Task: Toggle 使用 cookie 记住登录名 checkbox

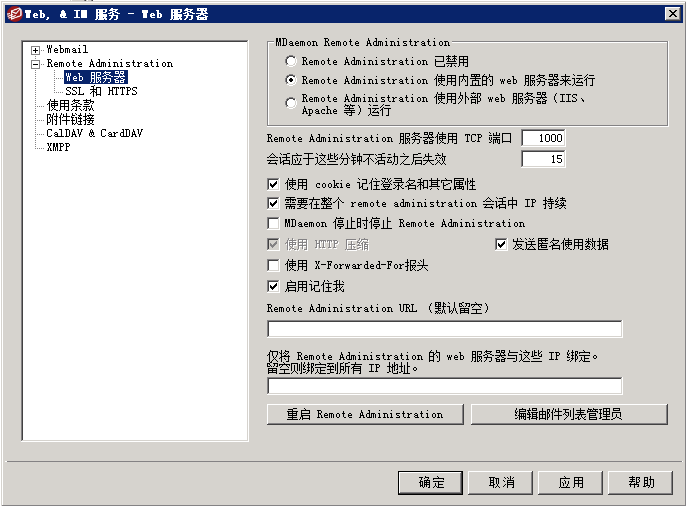Action: [274, 185]
